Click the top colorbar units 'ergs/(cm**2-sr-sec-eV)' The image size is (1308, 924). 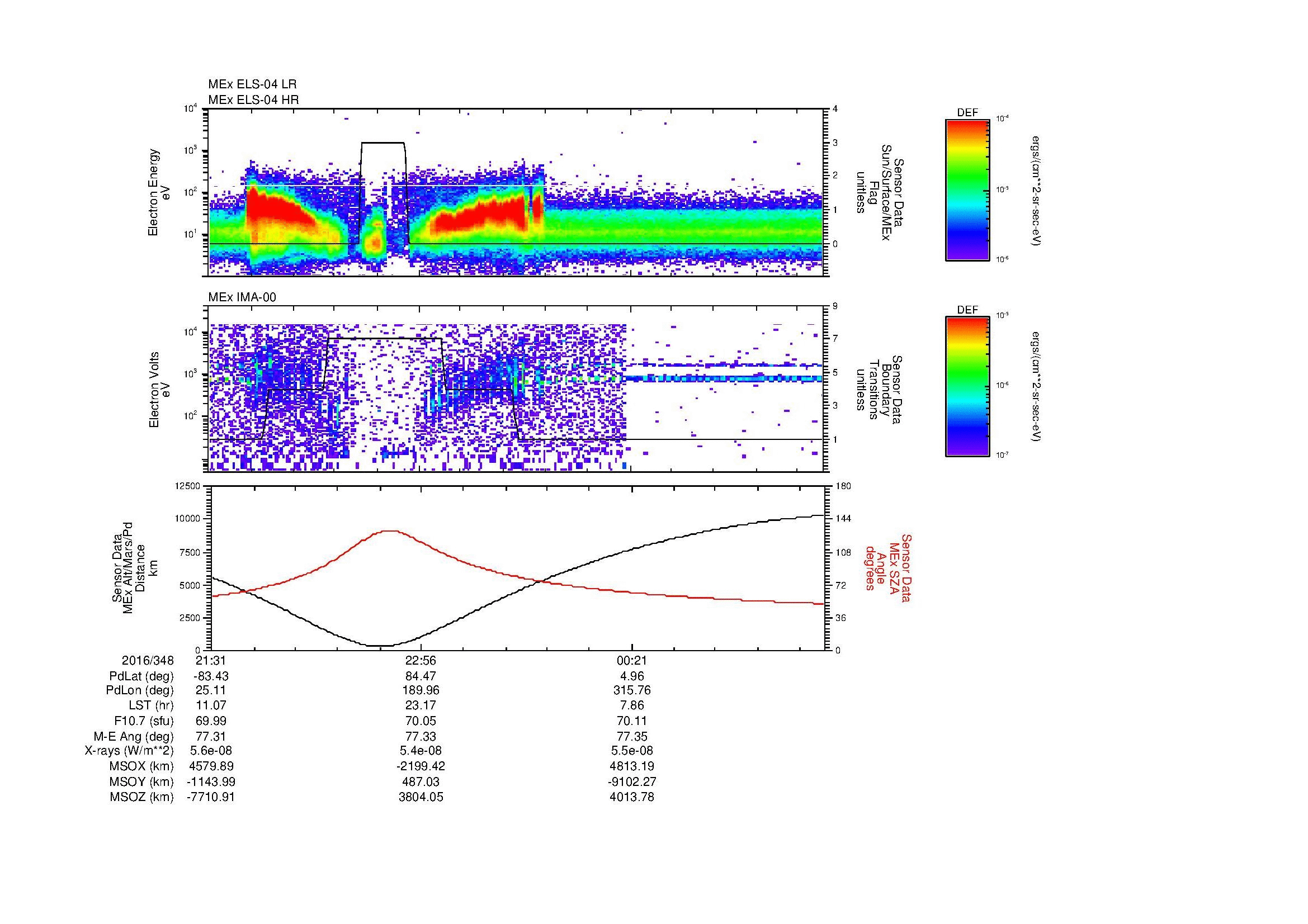click(1036, 191)
